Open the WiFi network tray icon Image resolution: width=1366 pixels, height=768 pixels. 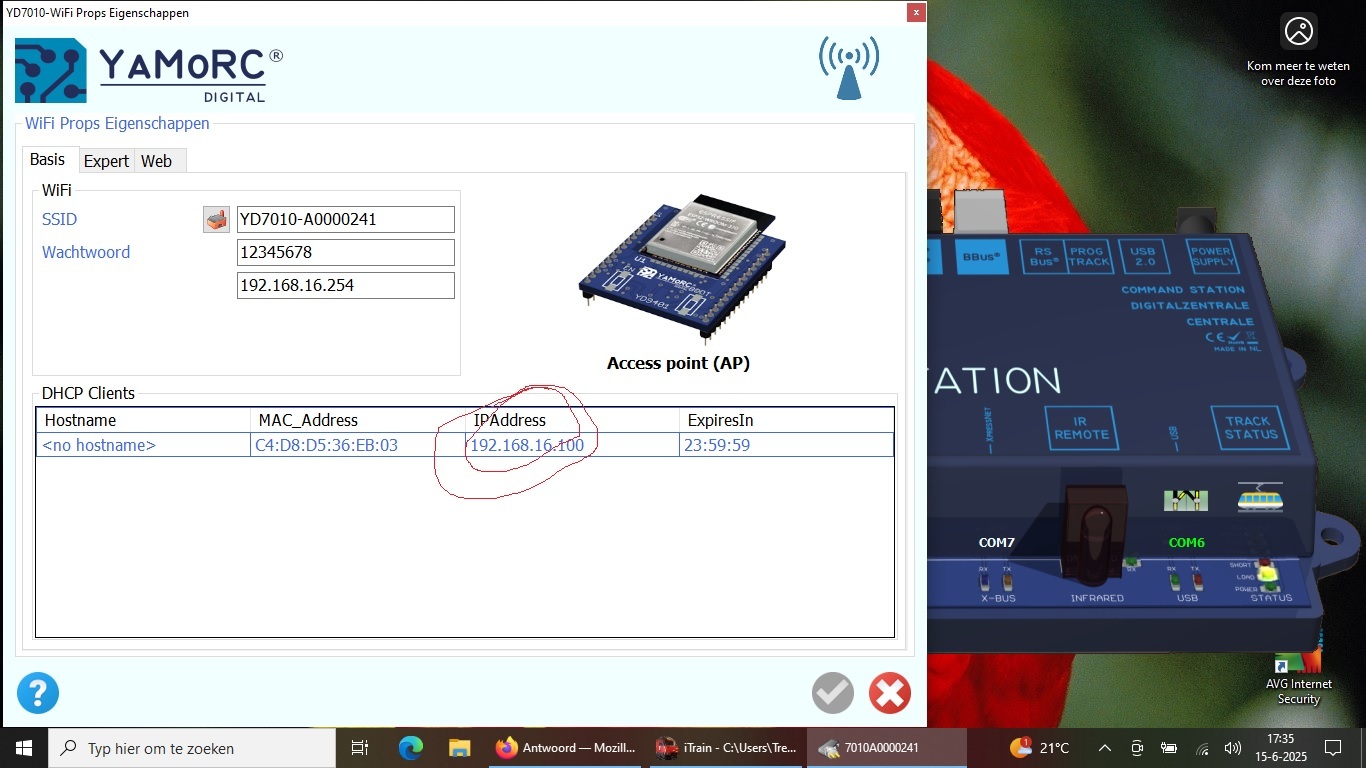coord(1202,748)
